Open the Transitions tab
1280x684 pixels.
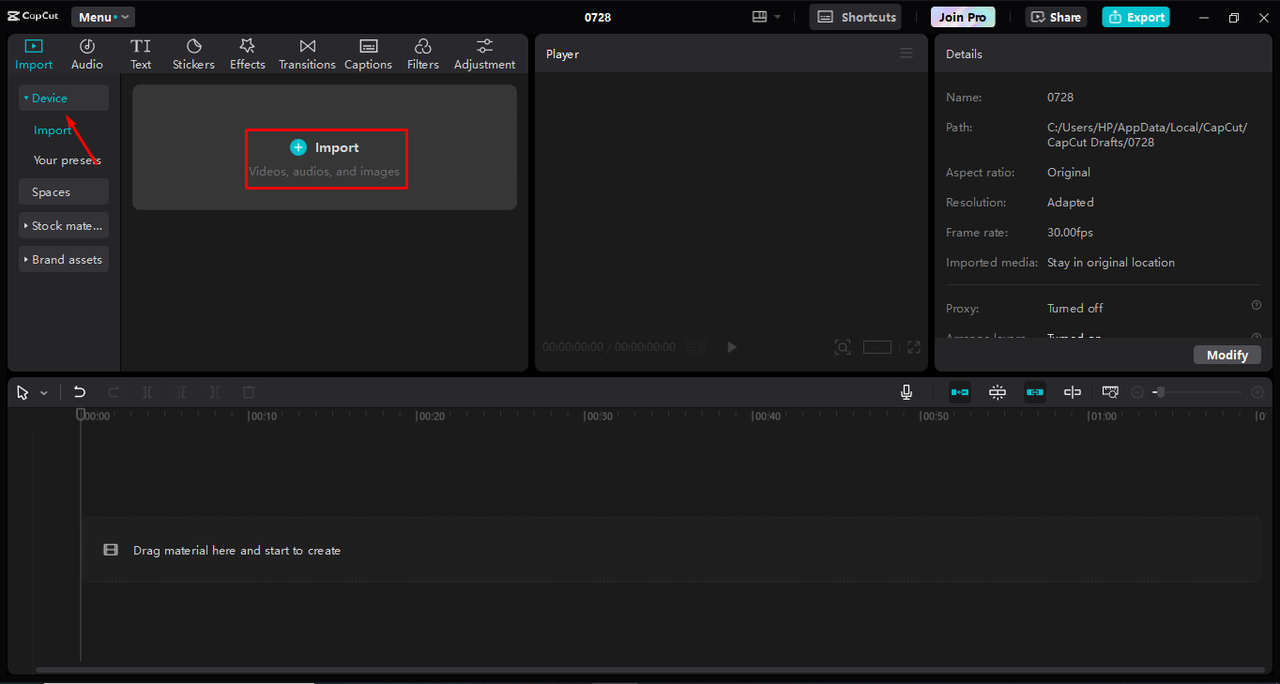pyautogui.click(x=307, y=54)
